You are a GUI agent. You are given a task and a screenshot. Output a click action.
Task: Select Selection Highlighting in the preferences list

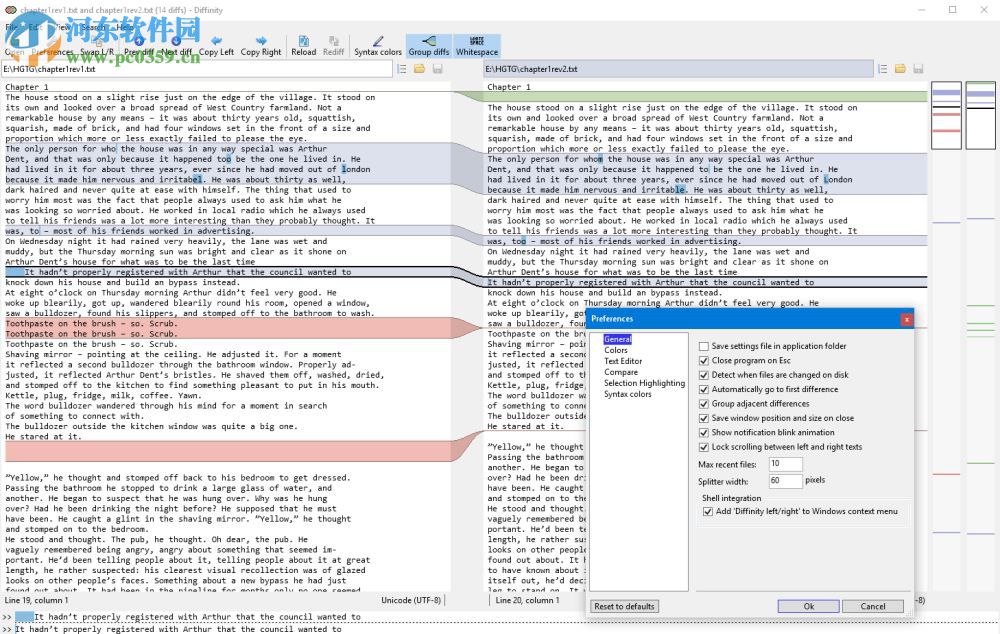pos(644,383)
